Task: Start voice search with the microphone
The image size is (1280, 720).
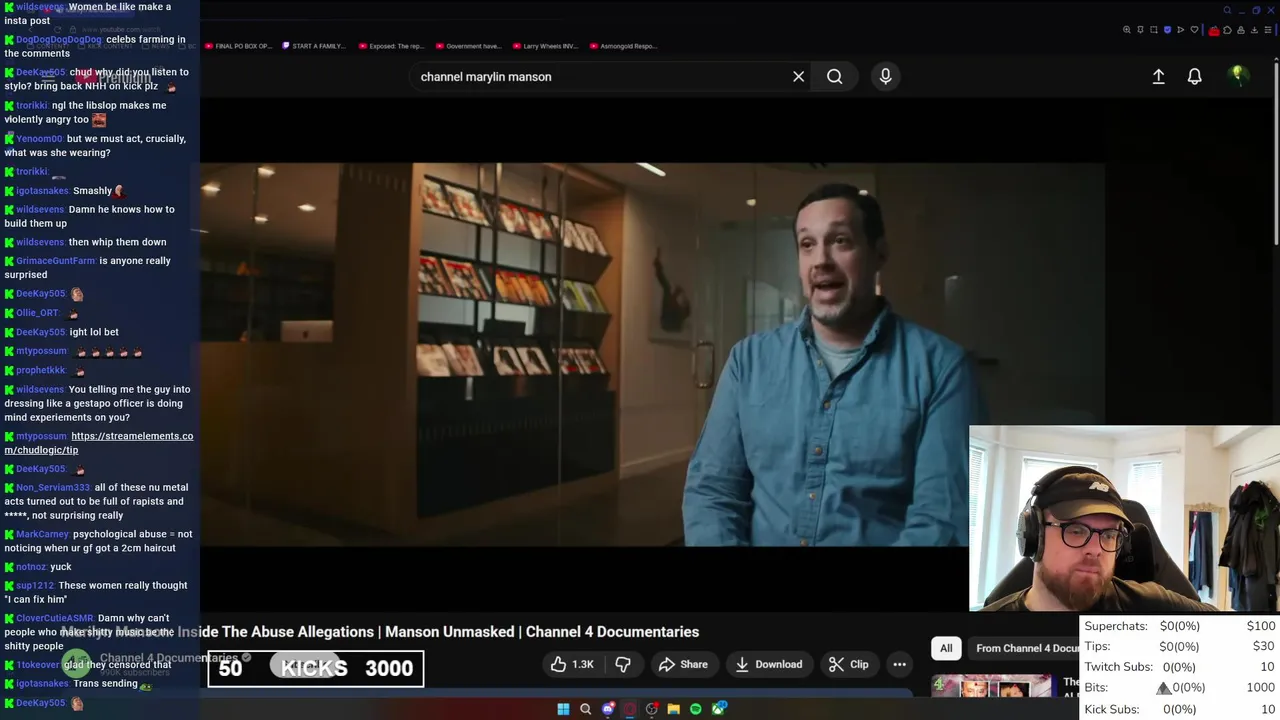Action: [x=885, y=76]
